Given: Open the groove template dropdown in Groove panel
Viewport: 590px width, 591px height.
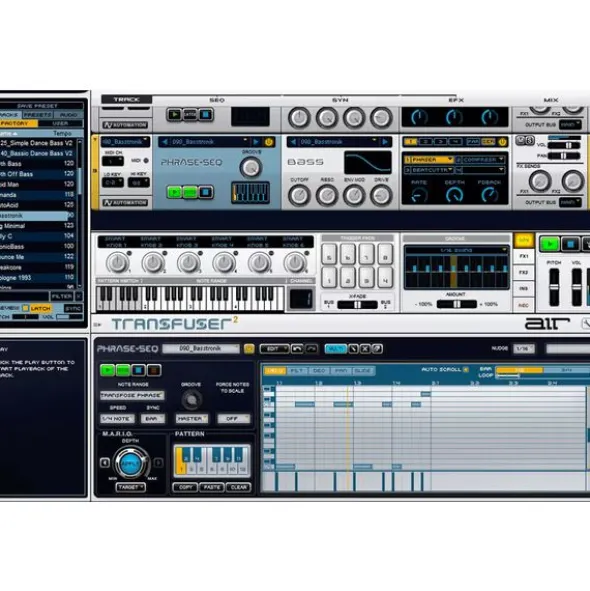Looking at the screenshot, I should (457, 250).
